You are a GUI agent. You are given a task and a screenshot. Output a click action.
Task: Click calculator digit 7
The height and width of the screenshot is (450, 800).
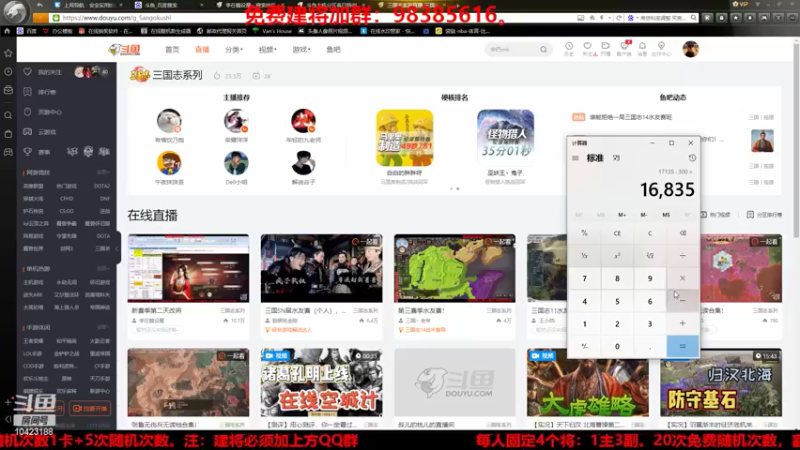(x=585, y=278)
